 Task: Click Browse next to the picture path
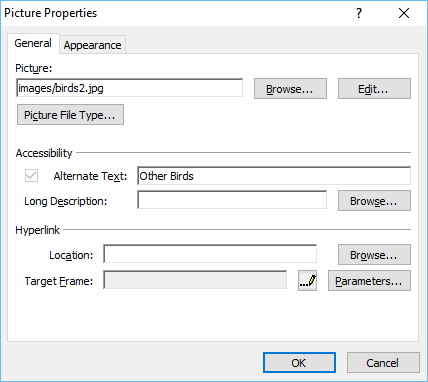(290, 89)
